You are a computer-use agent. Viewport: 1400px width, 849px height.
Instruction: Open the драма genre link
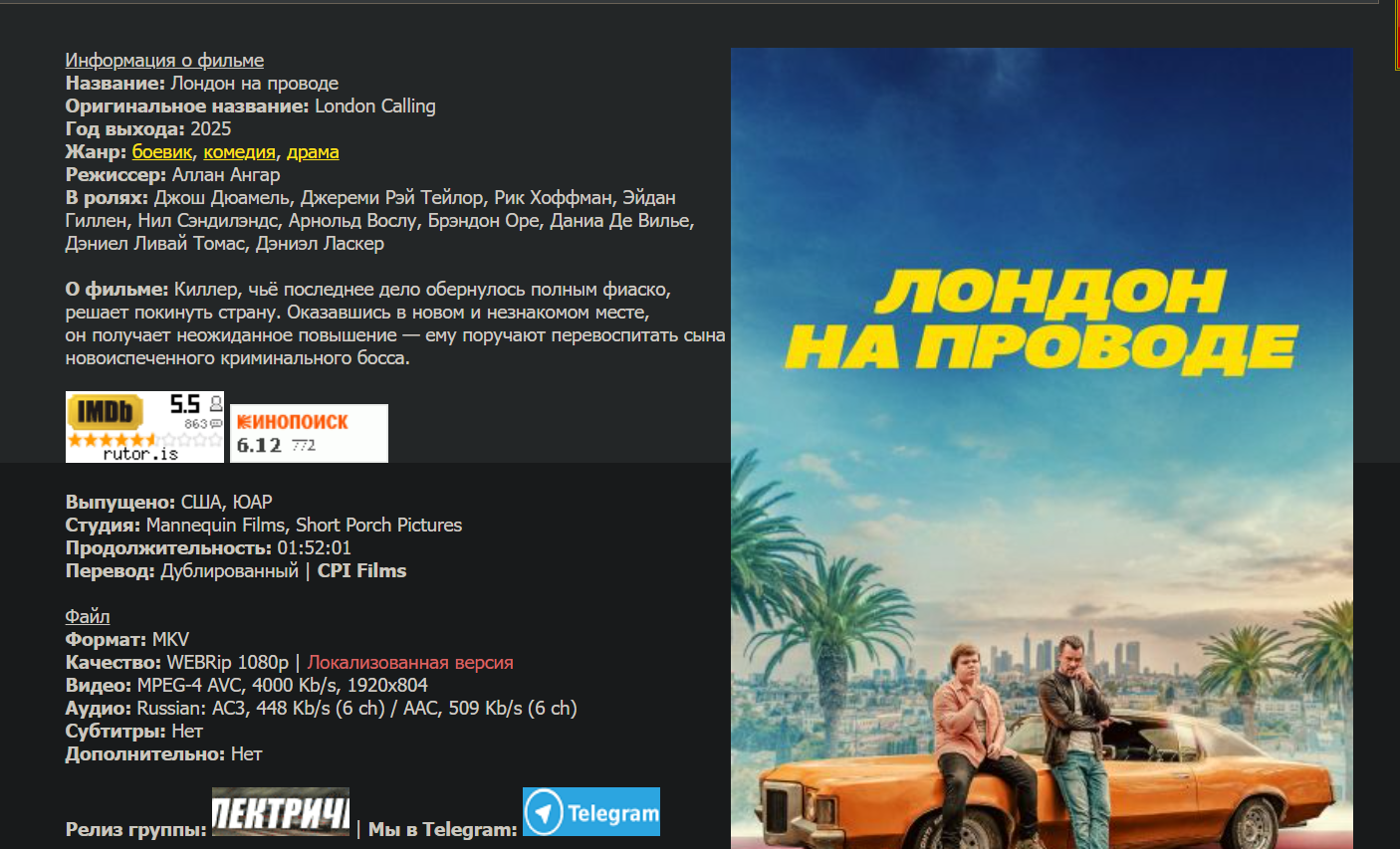click(313, 151)
